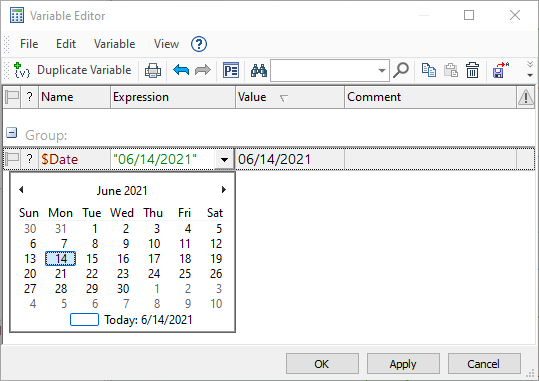The height and width of the screenshot is (381, 539).
Task: Select June 30 in the calendar
Action: click(x=123, y=289)
